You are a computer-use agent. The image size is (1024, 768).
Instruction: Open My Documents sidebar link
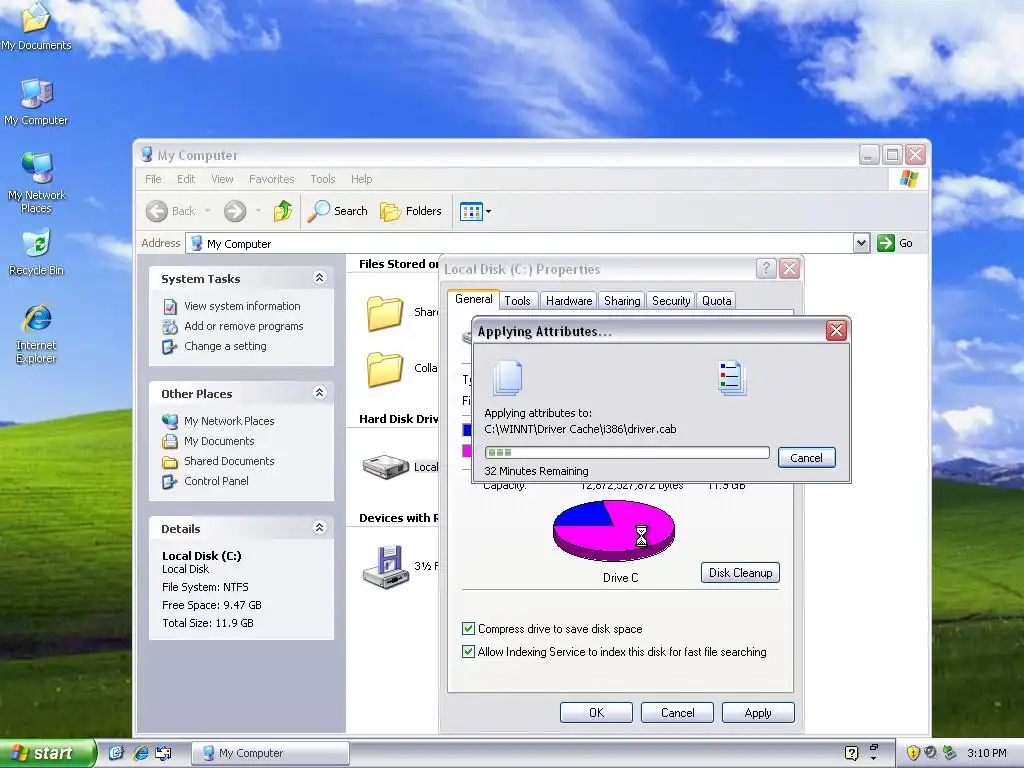[219, 441]
